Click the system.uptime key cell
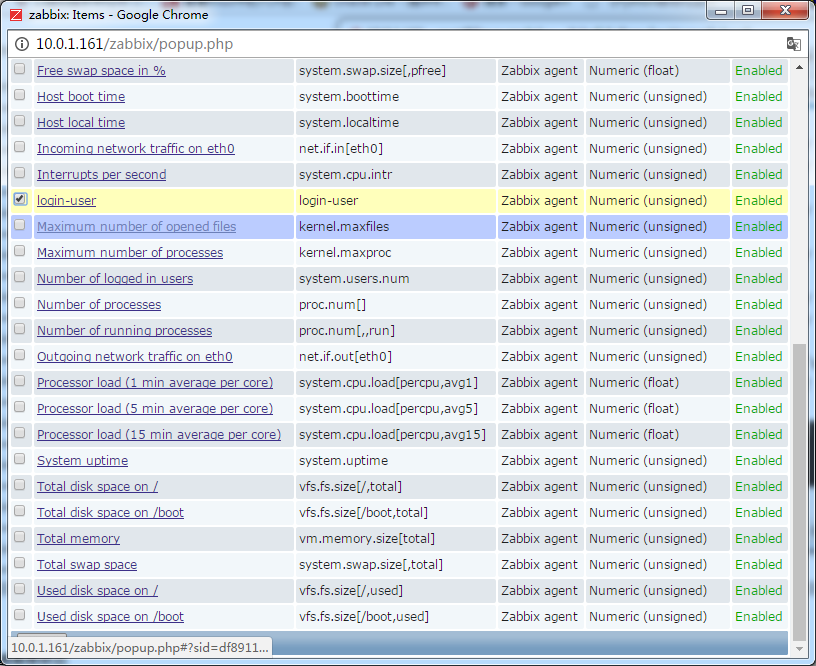This screenshot has width=816, height=666. pyautogui.click(x=396, y=461)
